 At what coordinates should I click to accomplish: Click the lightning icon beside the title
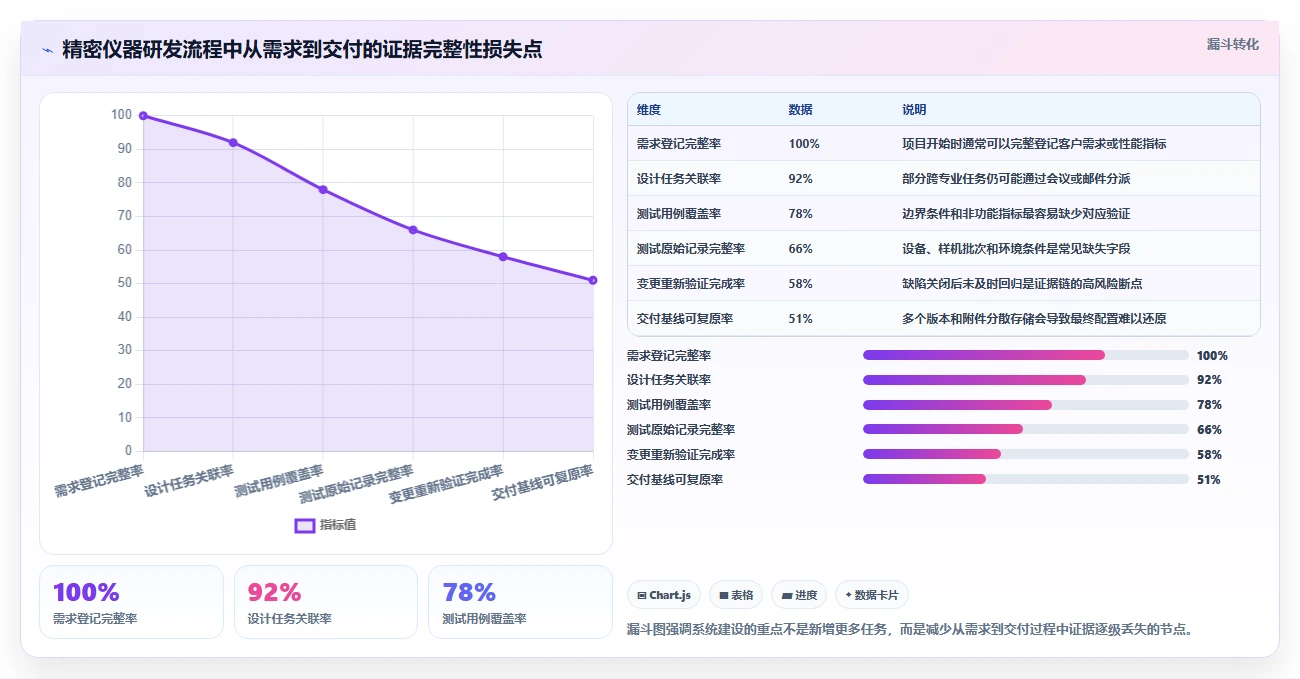click(47, 50)
